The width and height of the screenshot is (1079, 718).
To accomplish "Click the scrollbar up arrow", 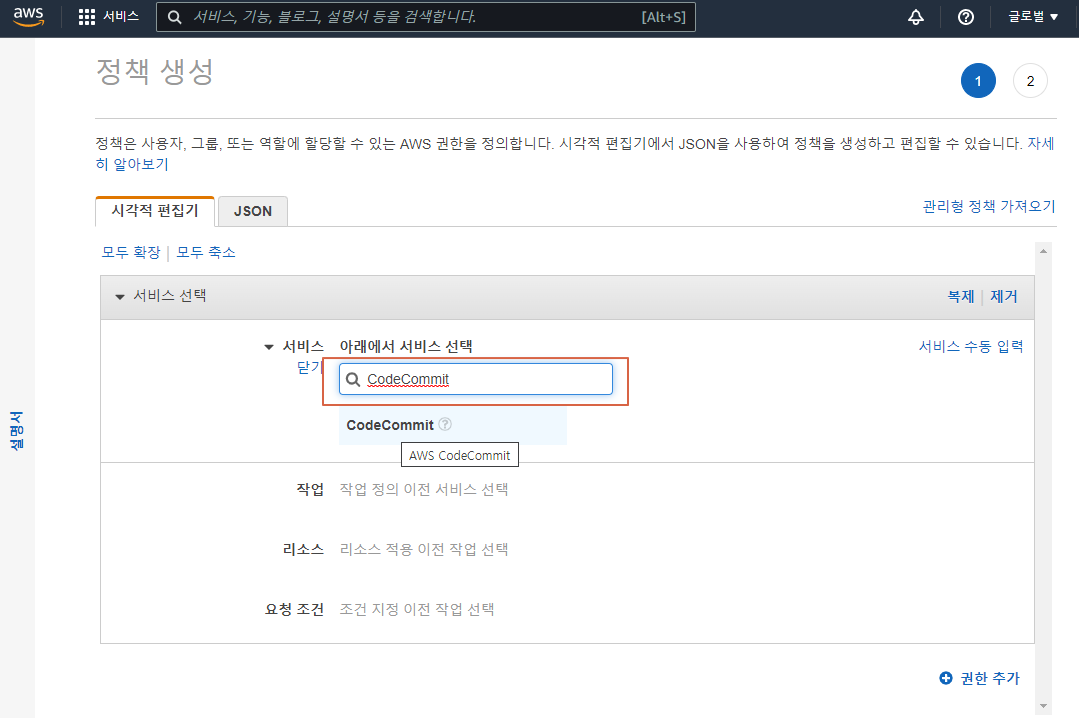I will (1043, 251).
